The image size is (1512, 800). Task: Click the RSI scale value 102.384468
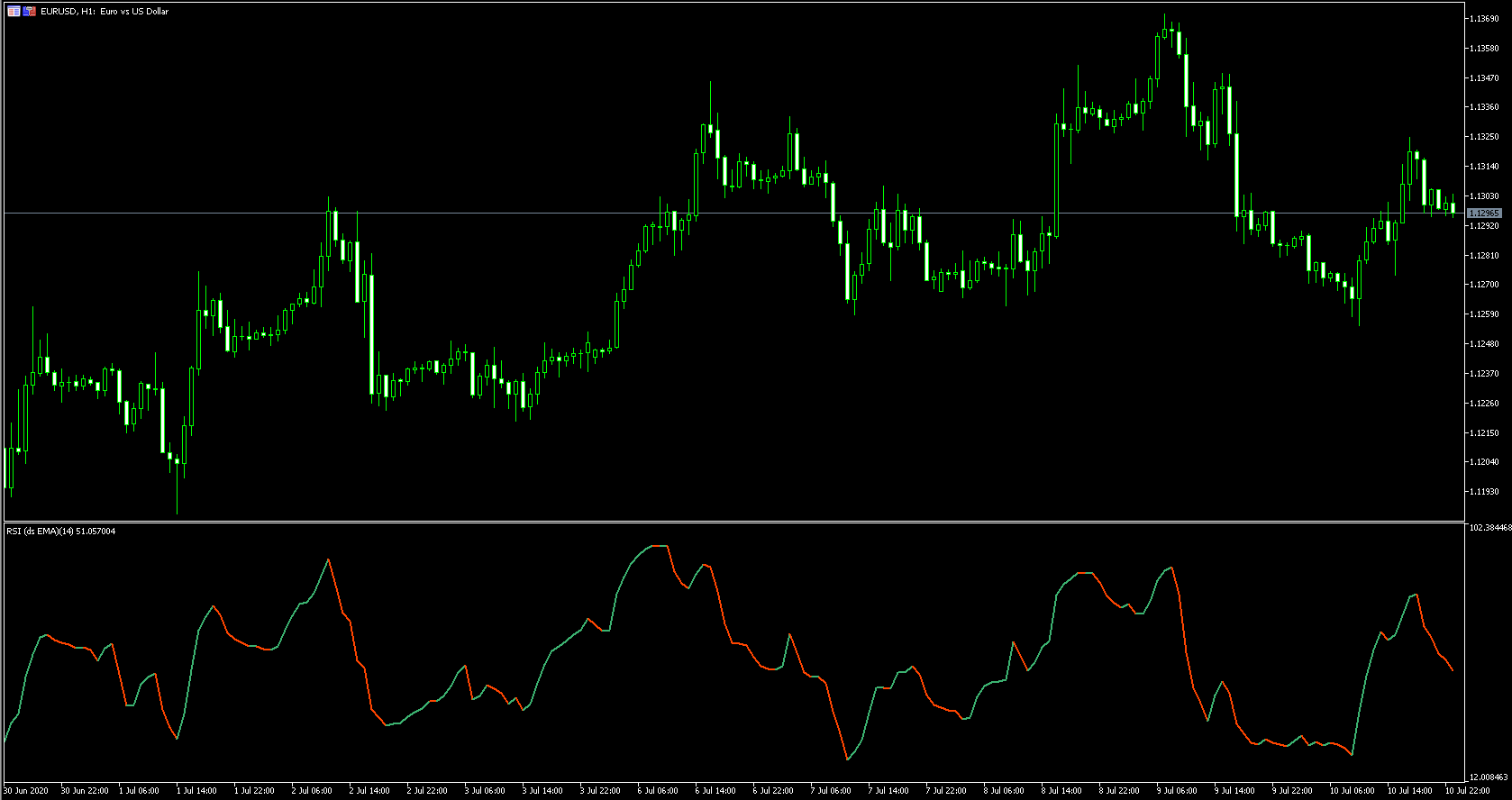pos(1489,528)
